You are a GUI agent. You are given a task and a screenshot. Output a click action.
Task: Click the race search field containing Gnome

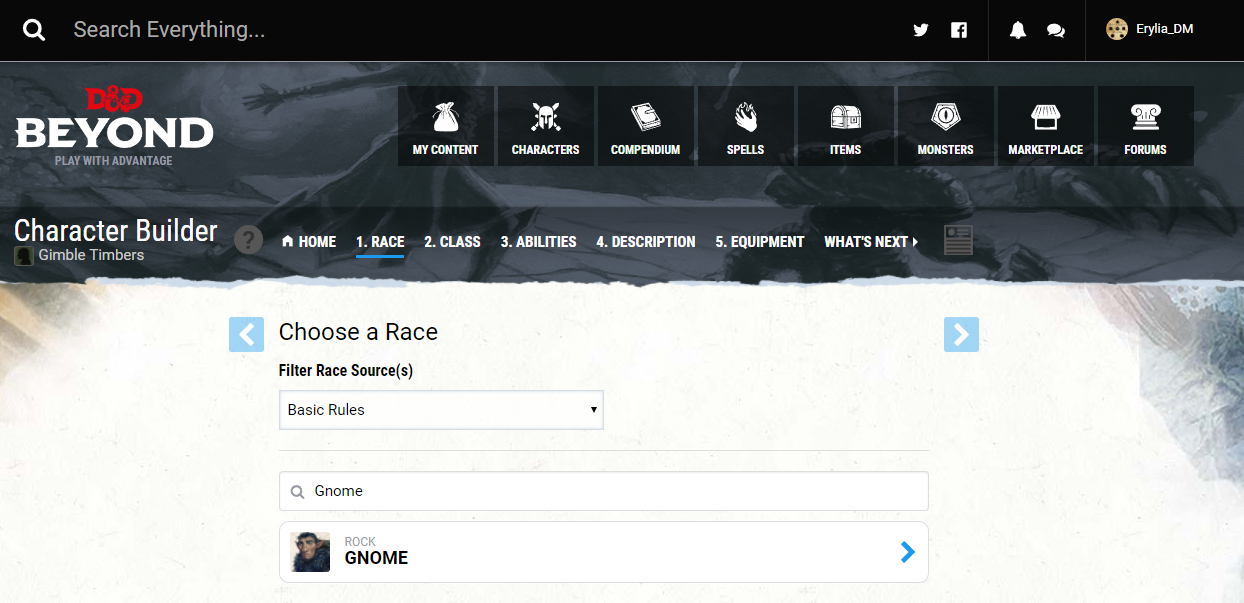pyautogui.click(x=604, y=491)
